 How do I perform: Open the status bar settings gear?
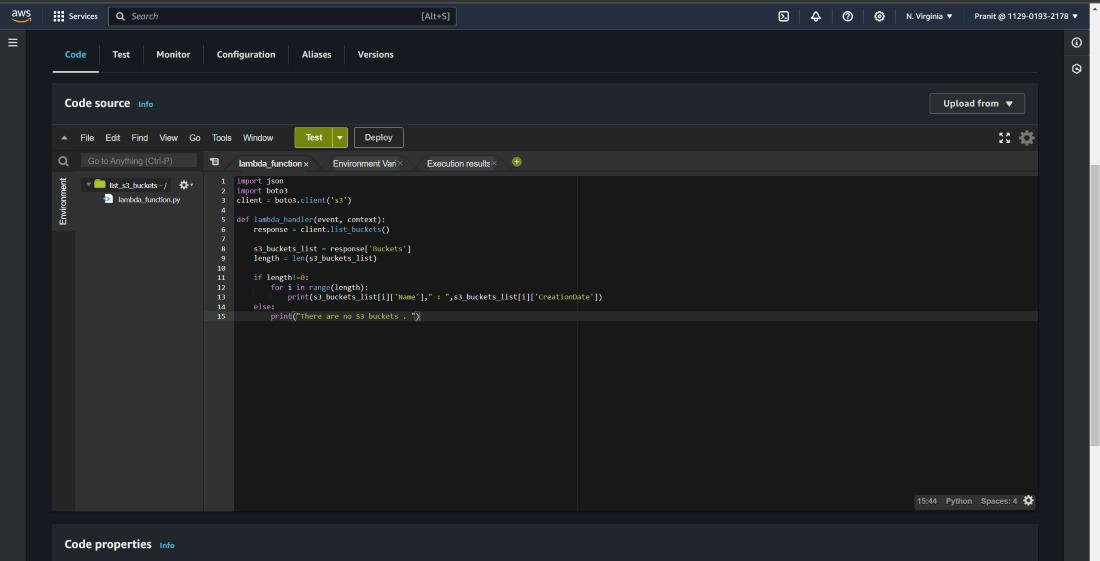(x=1028, y=501)
